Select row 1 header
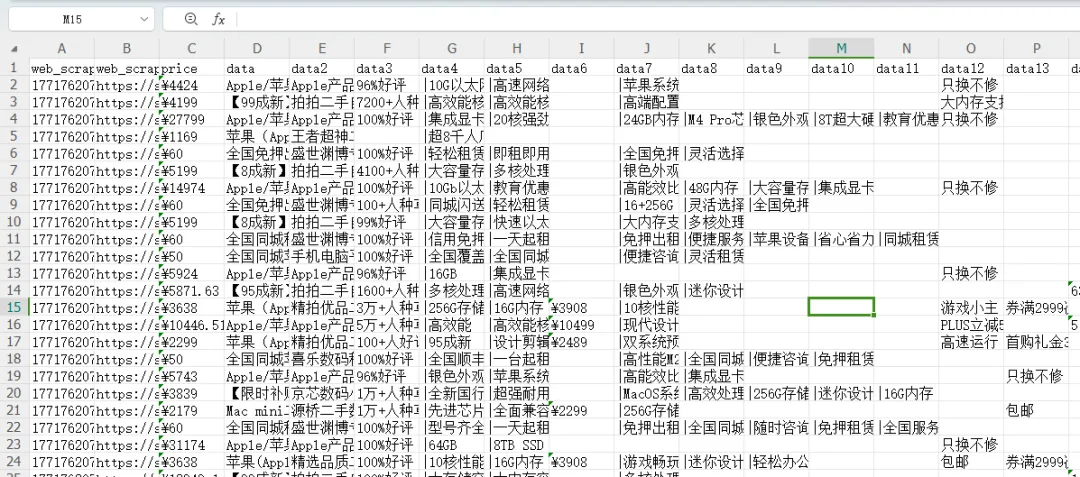 (x=14, y=68)
